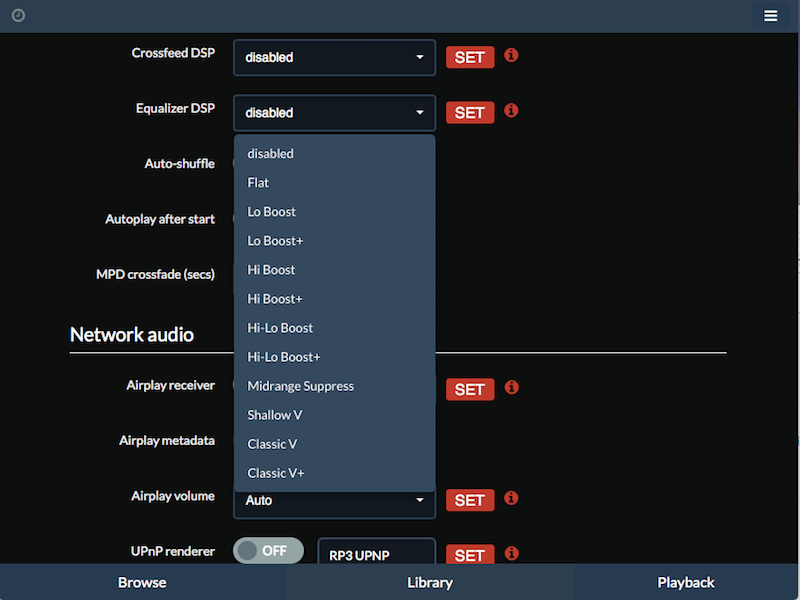Choose Hi Boost+ preset

[x=335, y=299]
